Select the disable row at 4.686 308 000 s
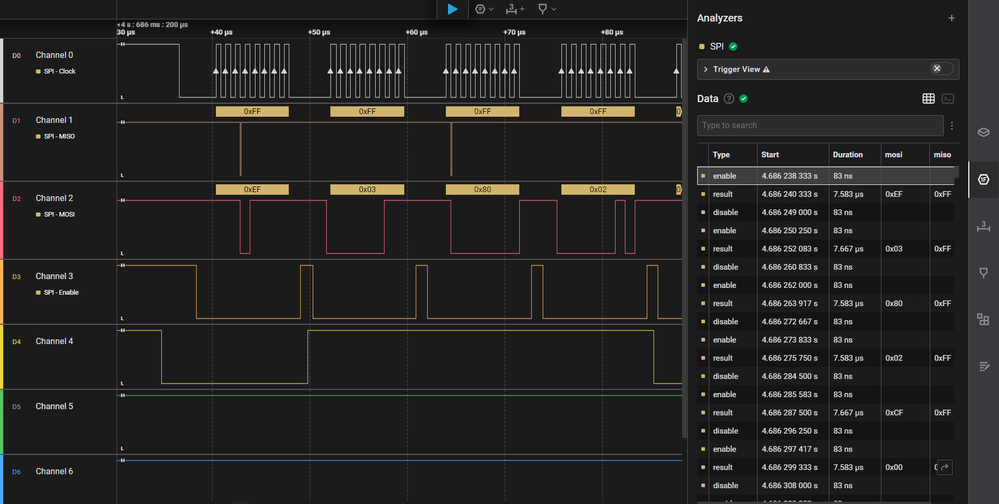Viewport: 999px width, 504px height. [x=826, y=486]
